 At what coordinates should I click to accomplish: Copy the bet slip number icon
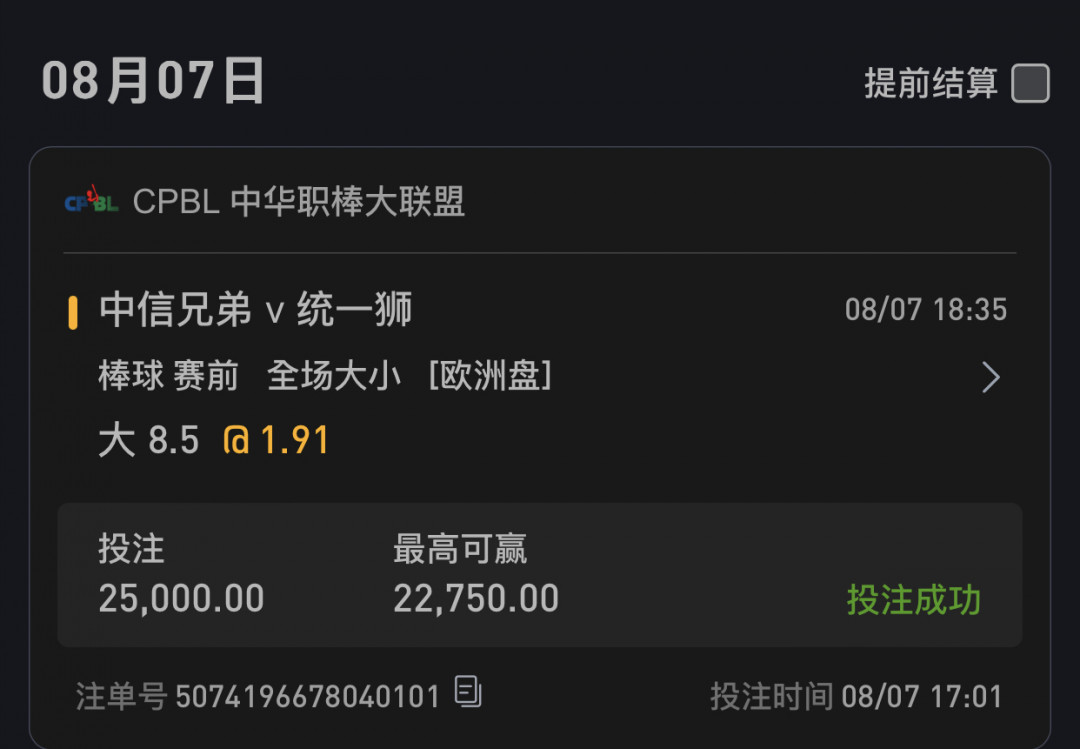[x=468, y=692]
